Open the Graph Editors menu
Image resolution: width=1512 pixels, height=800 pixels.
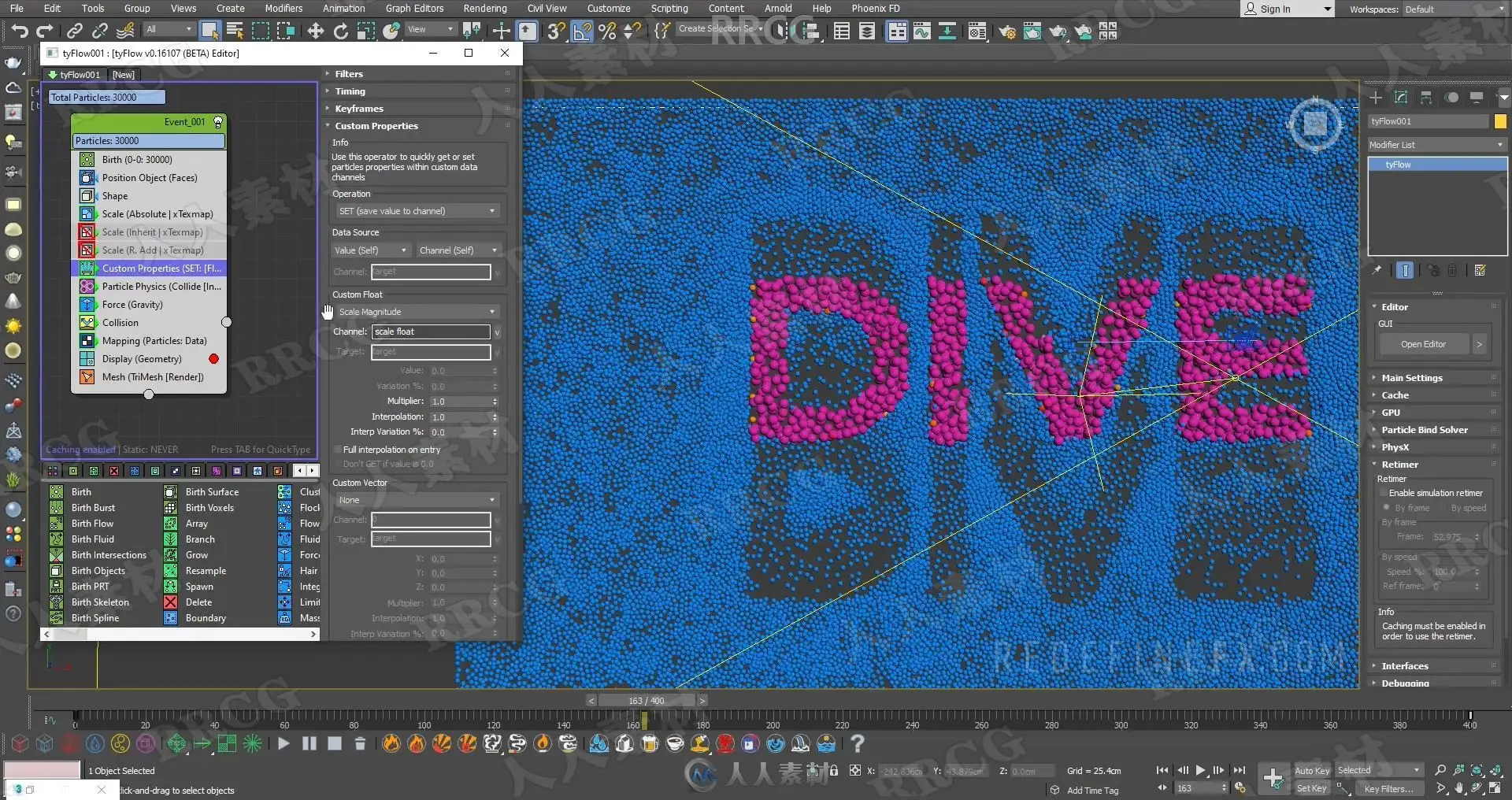coord(414,9)
